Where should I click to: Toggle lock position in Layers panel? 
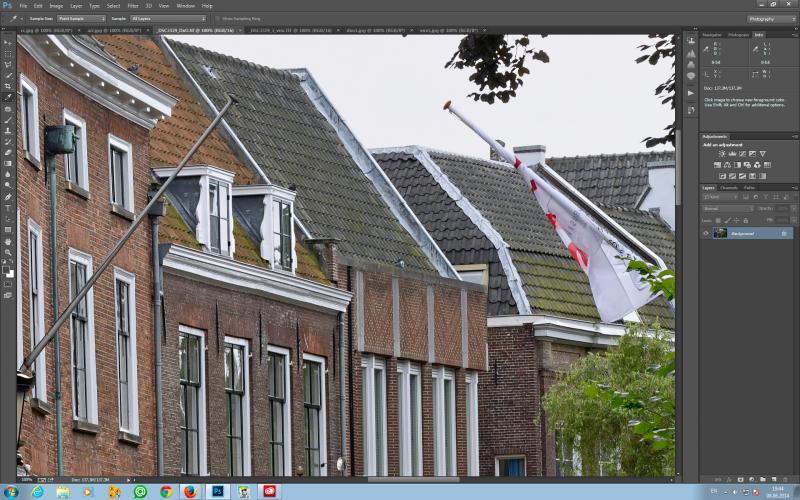(737, 220)
